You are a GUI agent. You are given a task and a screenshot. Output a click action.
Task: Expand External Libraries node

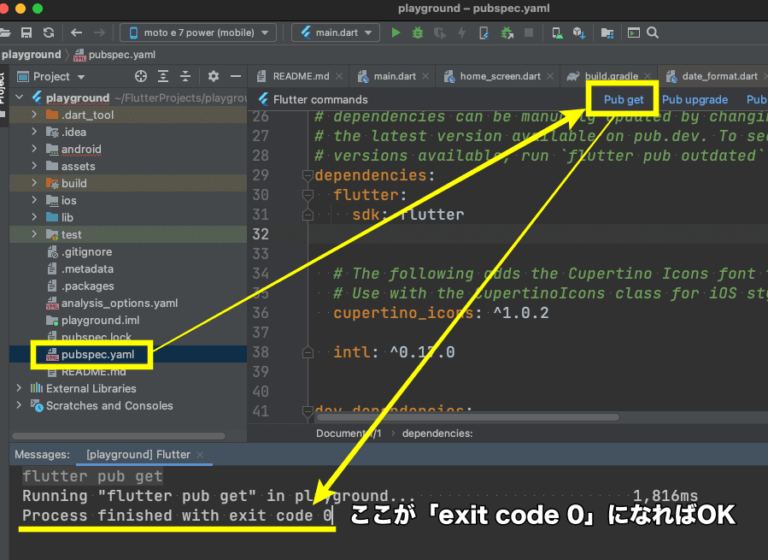(x=19, y=388)
